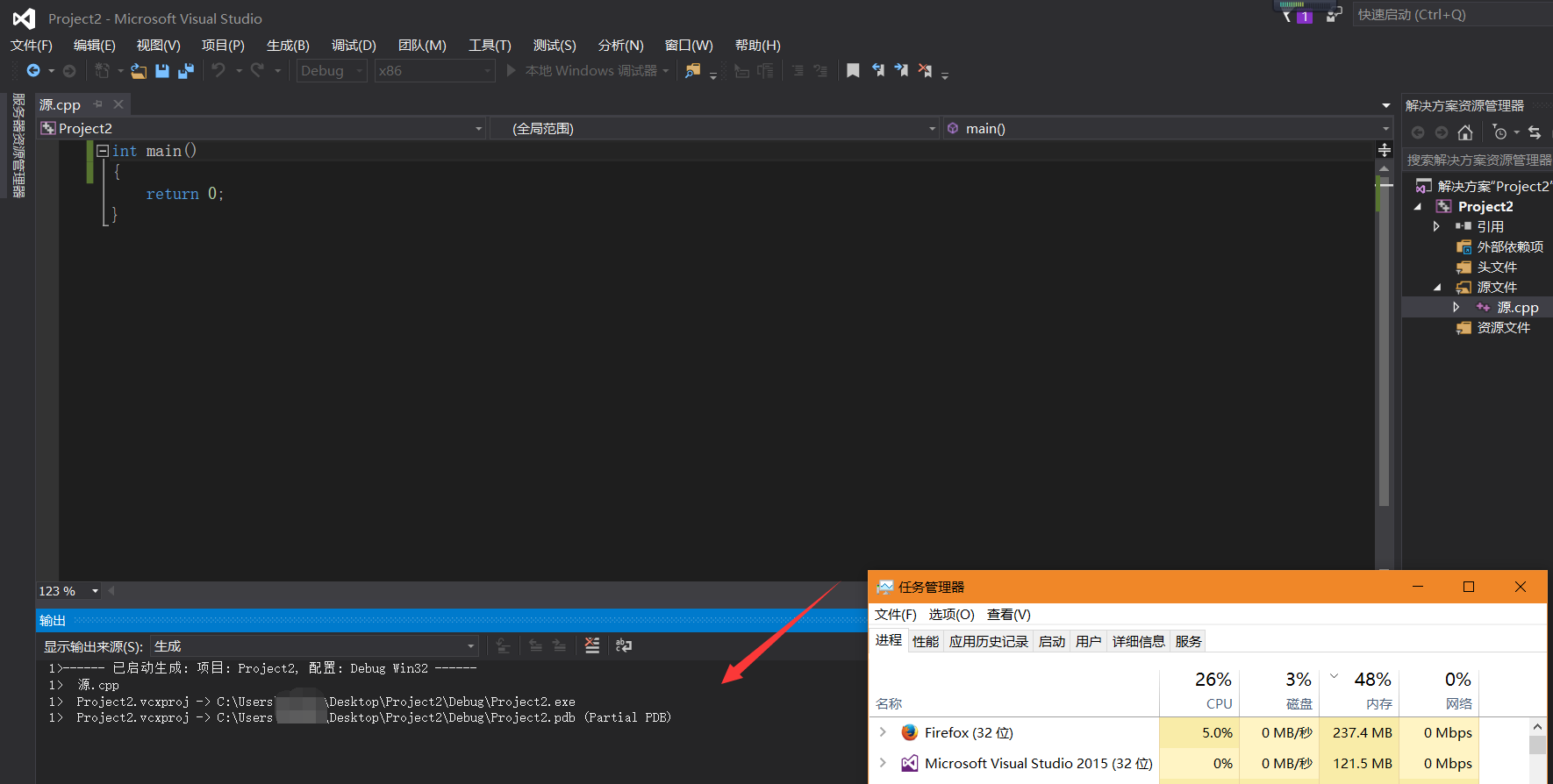The width and height of the screenshot is (1553, 784).
Task: Toggle word wrap in the Output panel
Action: [x=624, y=645]
